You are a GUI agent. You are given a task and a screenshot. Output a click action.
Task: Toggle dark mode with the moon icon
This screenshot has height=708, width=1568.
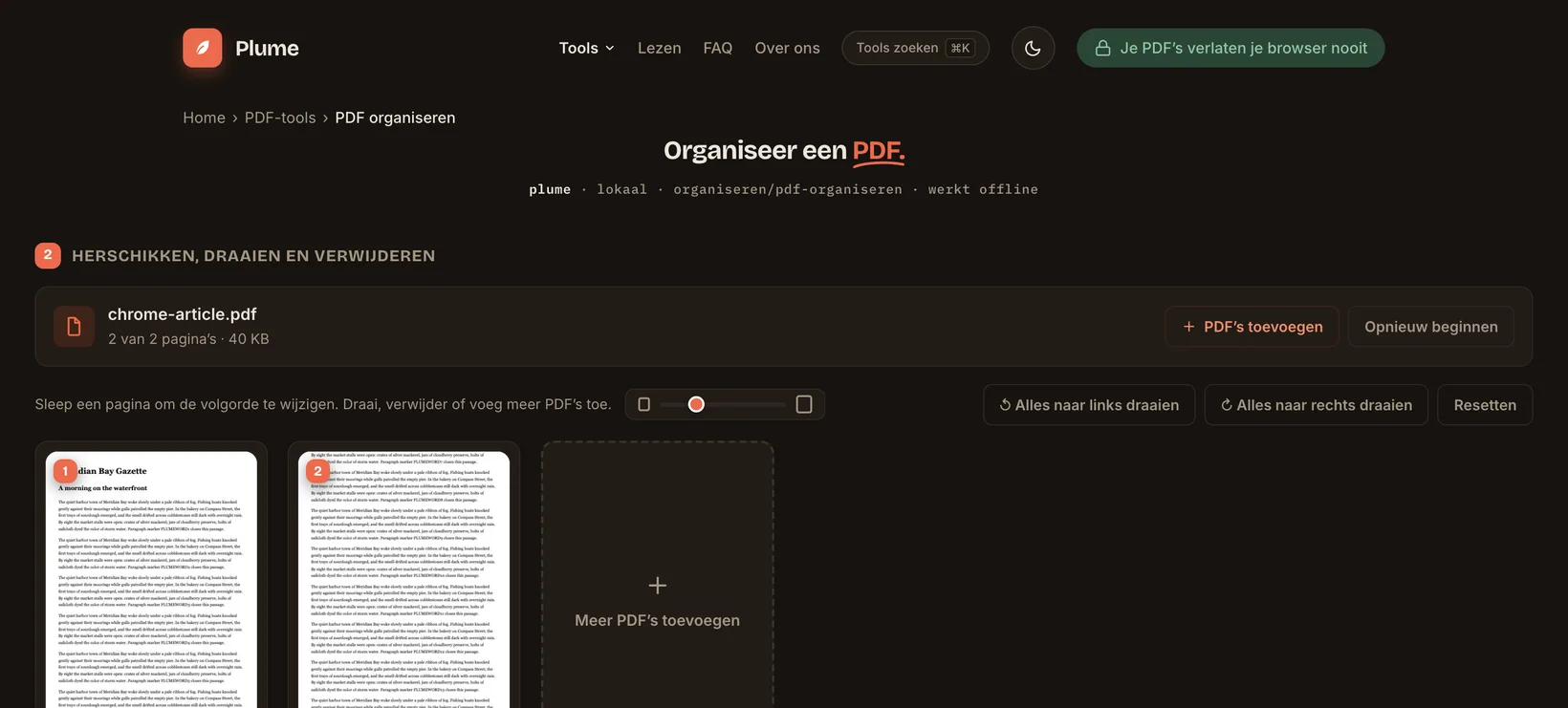(1033, 48)
